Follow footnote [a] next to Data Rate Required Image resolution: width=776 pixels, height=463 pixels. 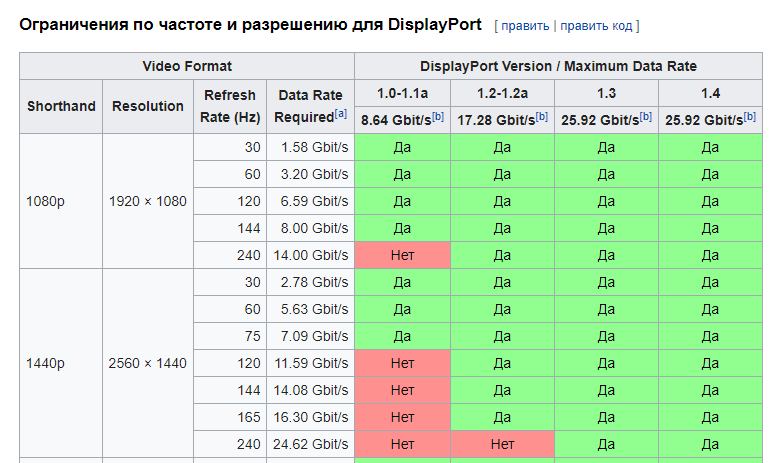click(x=340, y=114)
